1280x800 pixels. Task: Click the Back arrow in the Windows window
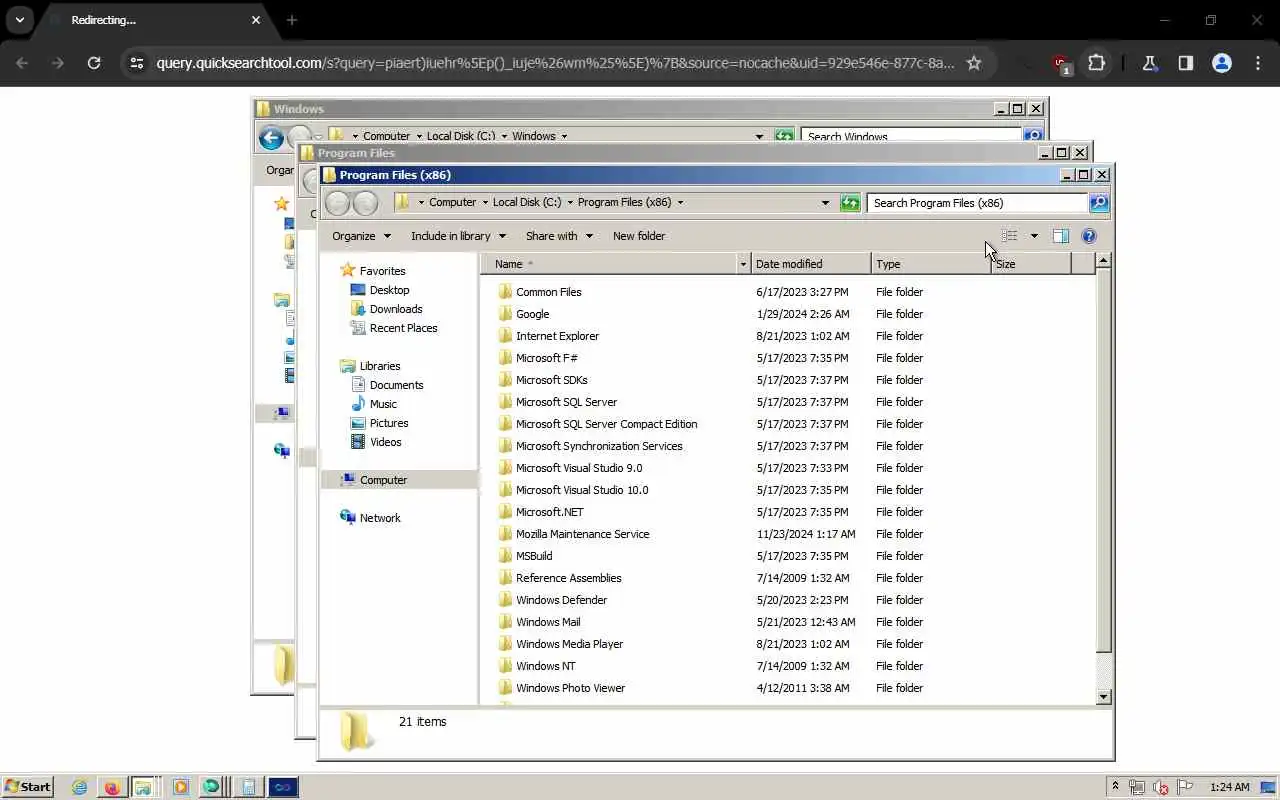(271, 138)
